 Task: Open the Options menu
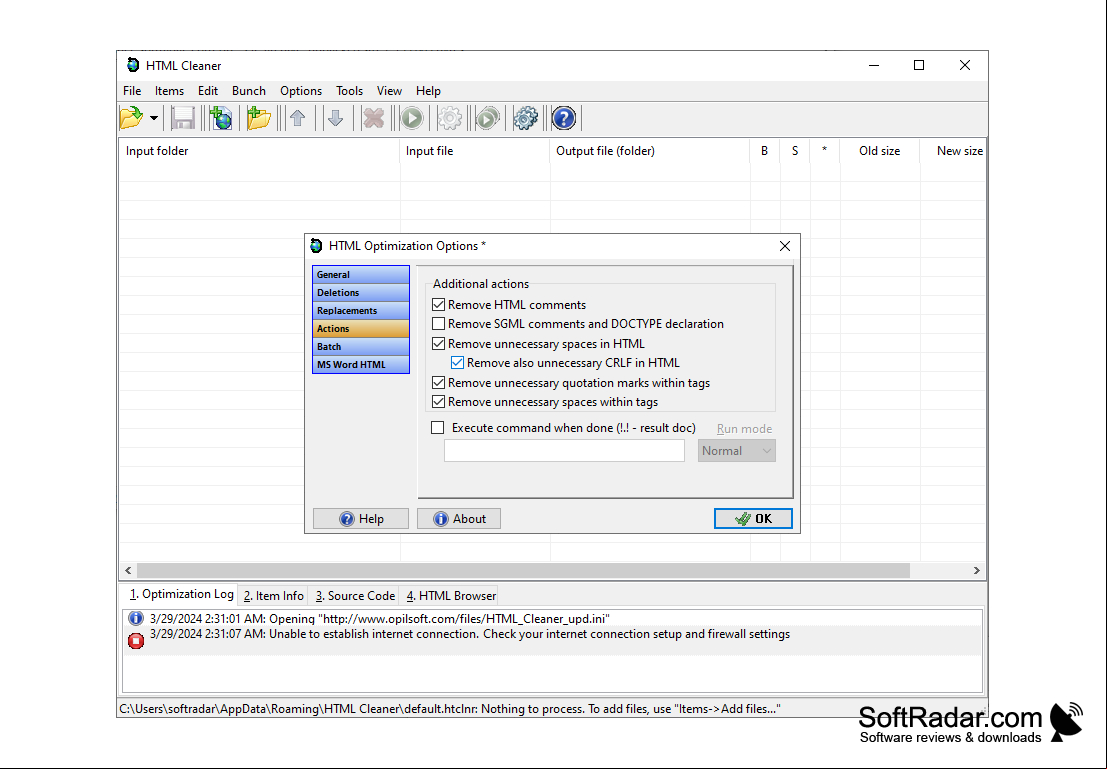[x=301, y=91]
